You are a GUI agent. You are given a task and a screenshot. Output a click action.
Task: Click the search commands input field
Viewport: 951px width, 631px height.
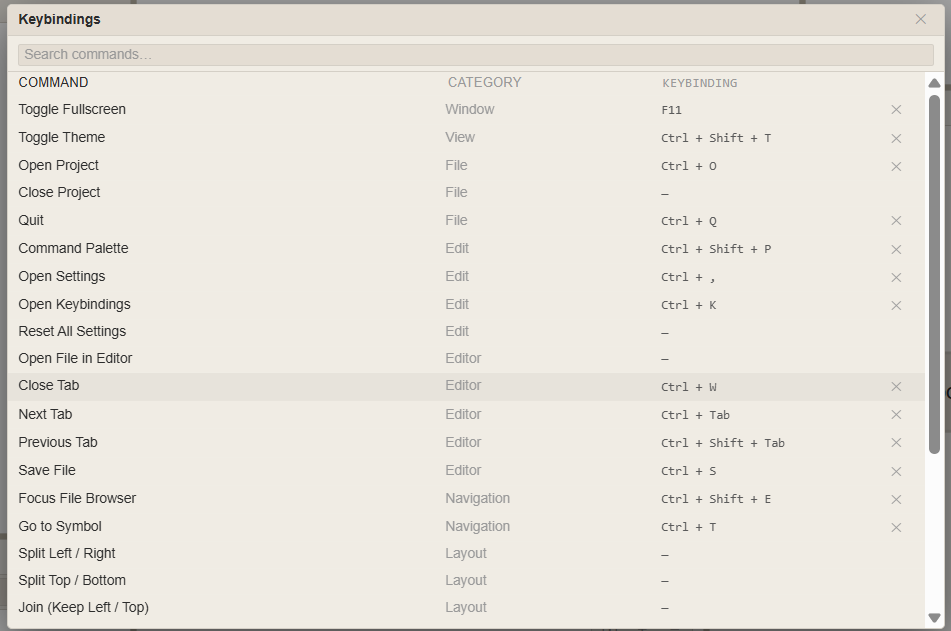point(475,55)
